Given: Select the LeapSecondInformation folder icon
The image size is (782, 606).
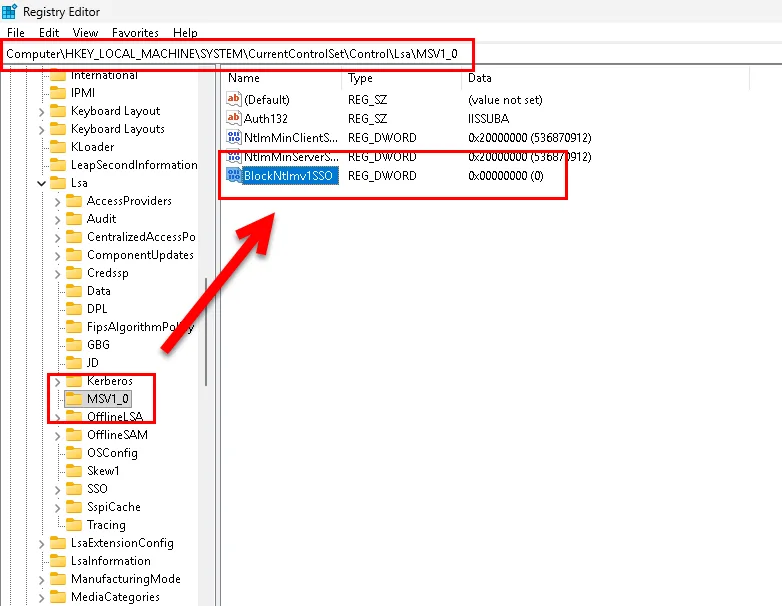Looking at the screenshot, I should (58, 165).
